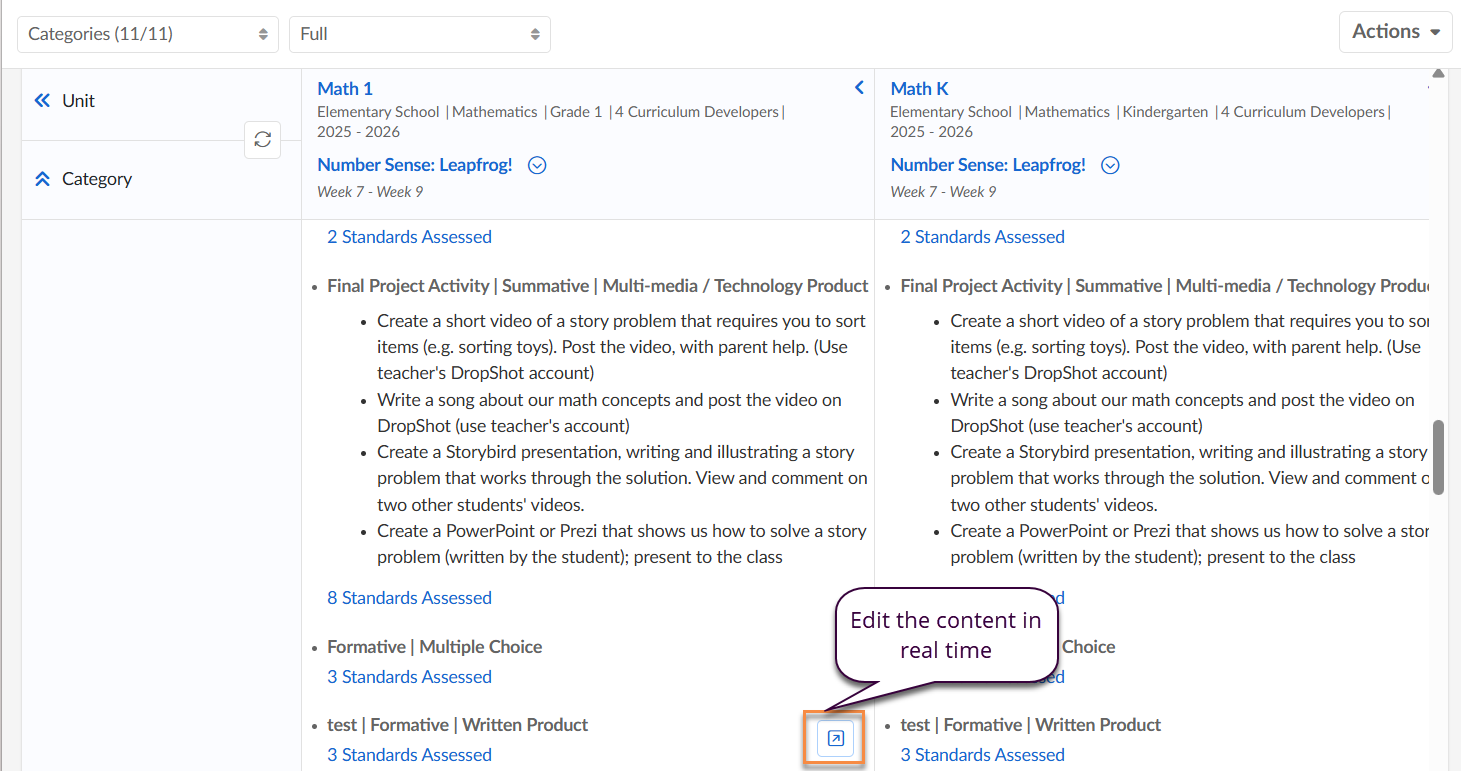This screenshot has width=1461, height=771.
Task: Collapse the Math 1 column arrow
Action: pyautogui.click(x=859, y=88)
